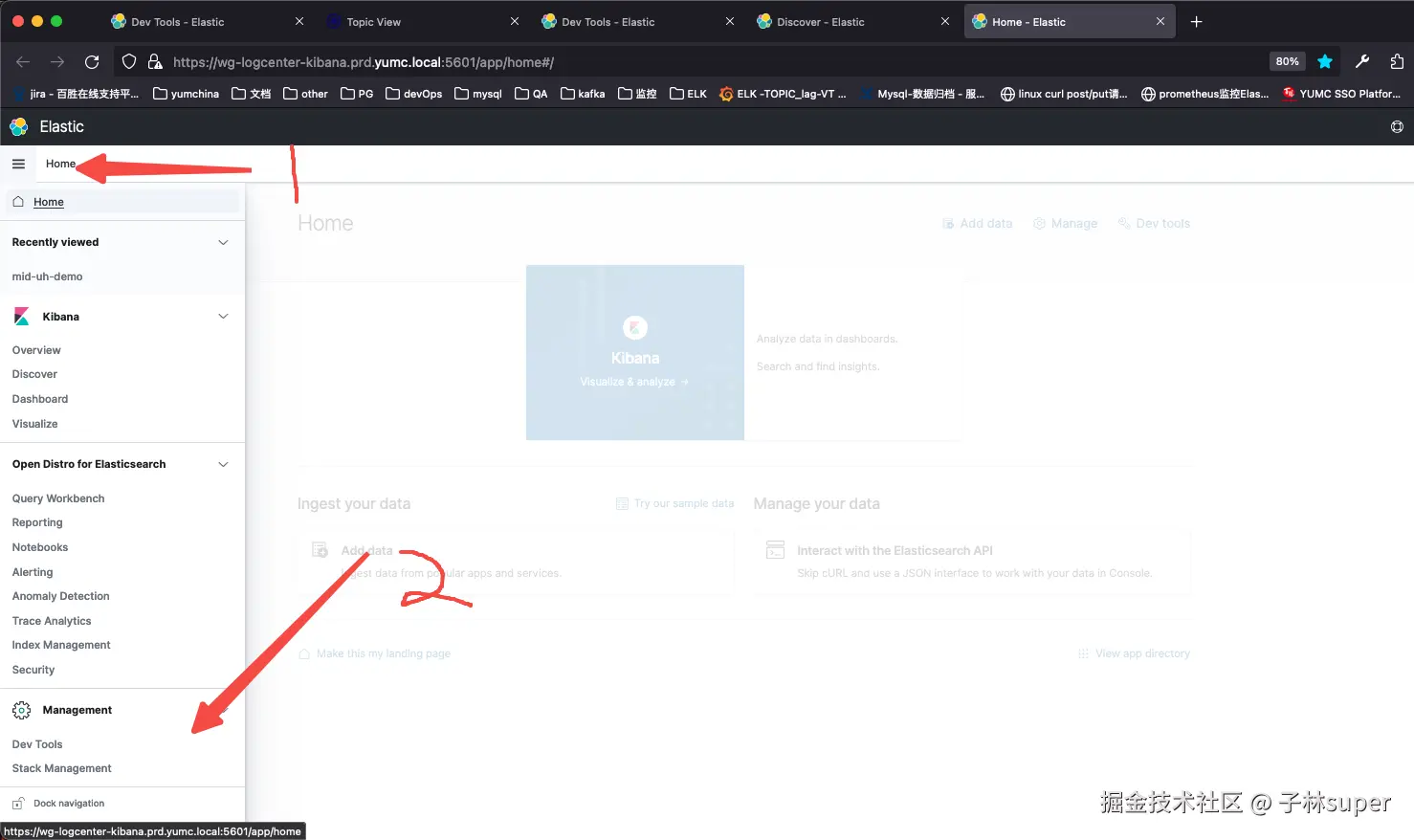
Task: Open the yumchina bookmarks folder
Action: point(186,94)
